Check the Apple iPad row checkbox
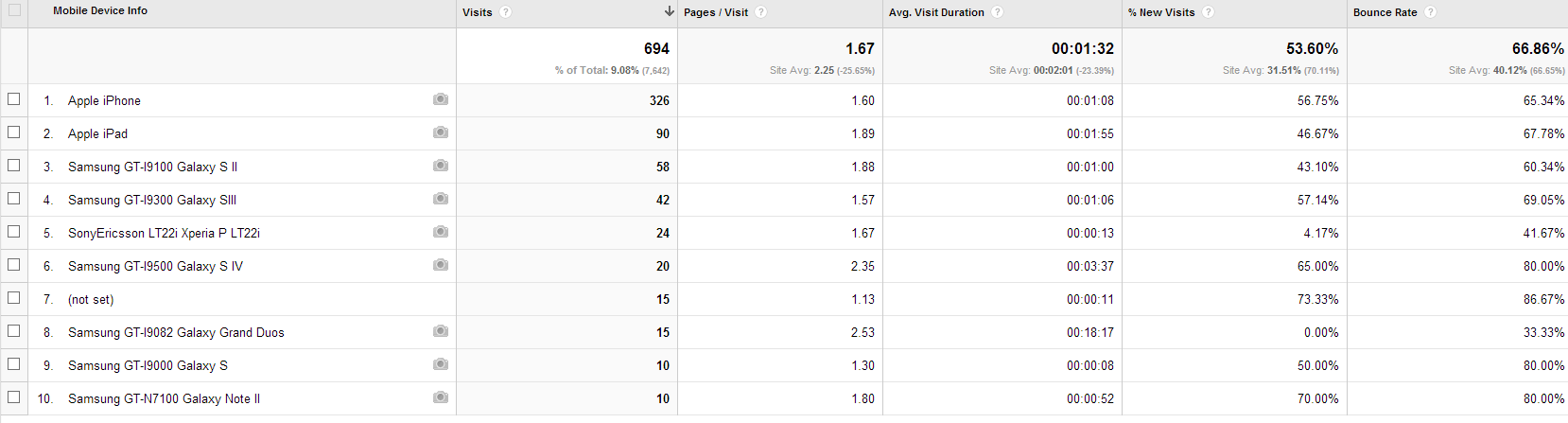This screenshot has height=423, width=1568. coord(13,132)
